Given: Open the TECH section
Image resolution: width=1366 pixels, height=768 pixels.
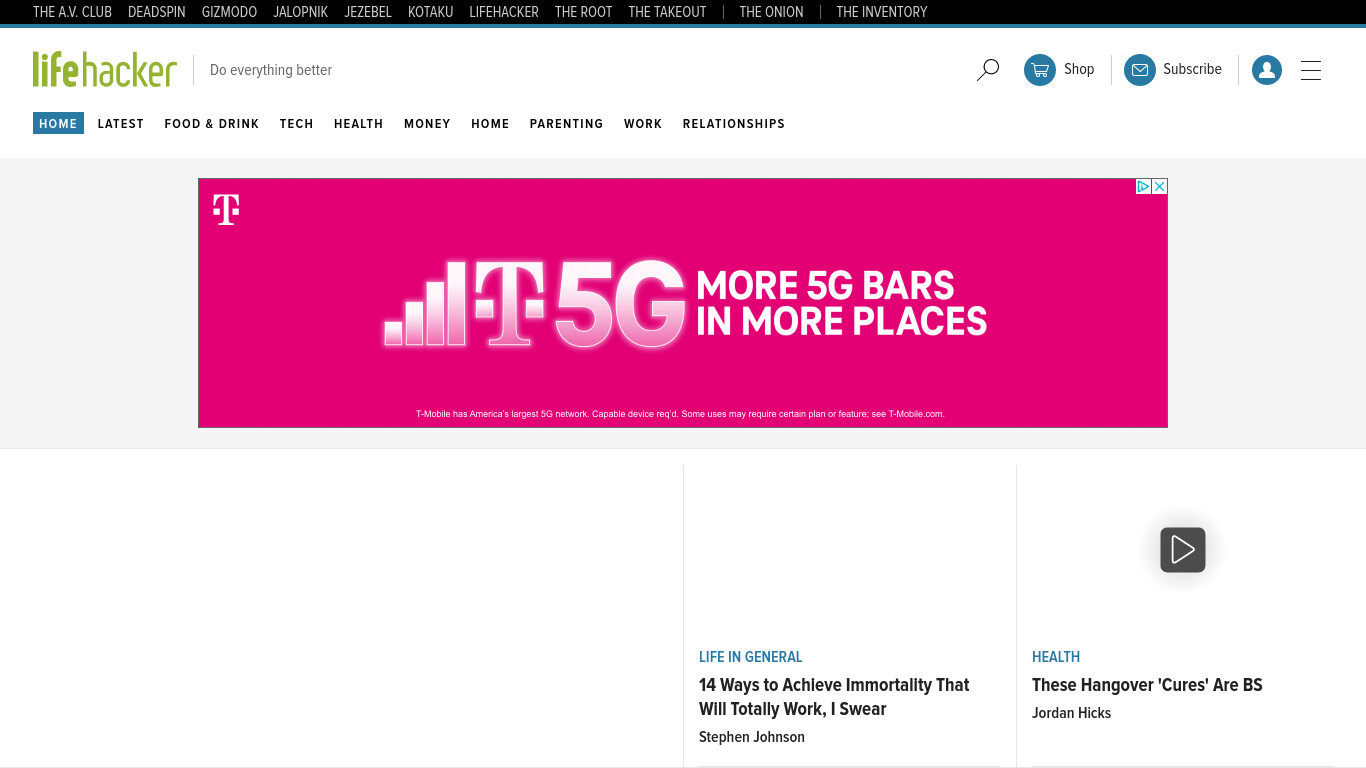Looking at the screenshot, I should 297,124.
